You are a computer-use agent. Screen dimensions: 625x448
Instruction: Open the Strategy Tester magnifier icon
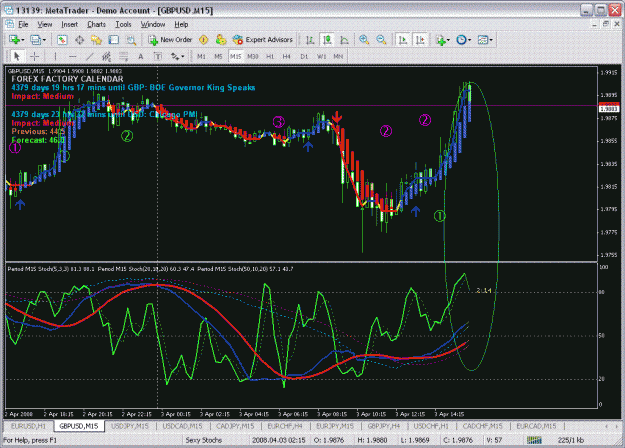[131, 40]
